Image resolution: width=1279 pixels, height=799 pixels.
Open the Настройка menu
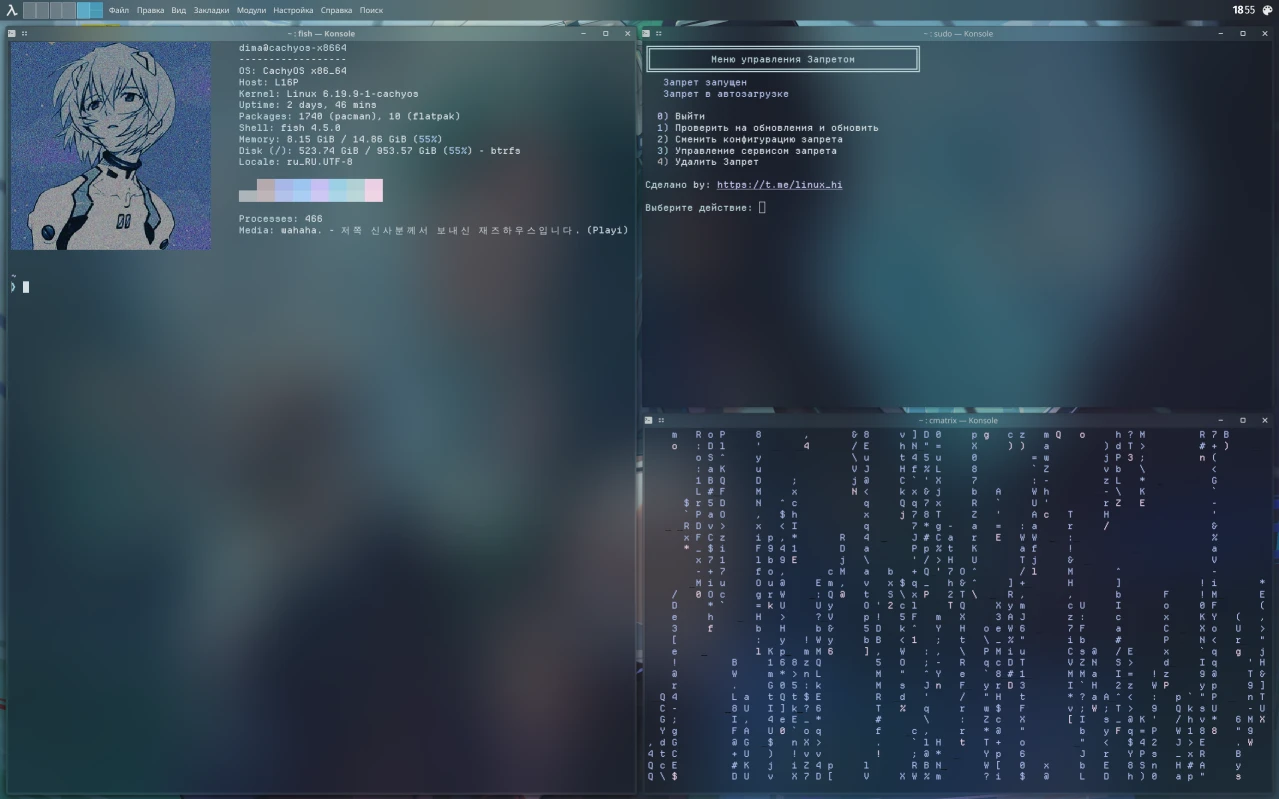[x=293, y=10]
